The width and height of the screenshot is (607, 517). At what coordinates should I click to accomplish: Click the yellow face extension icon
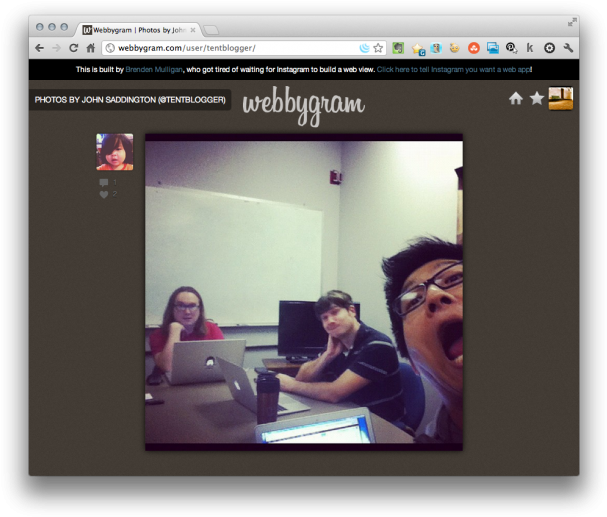(x=454, y=48)
